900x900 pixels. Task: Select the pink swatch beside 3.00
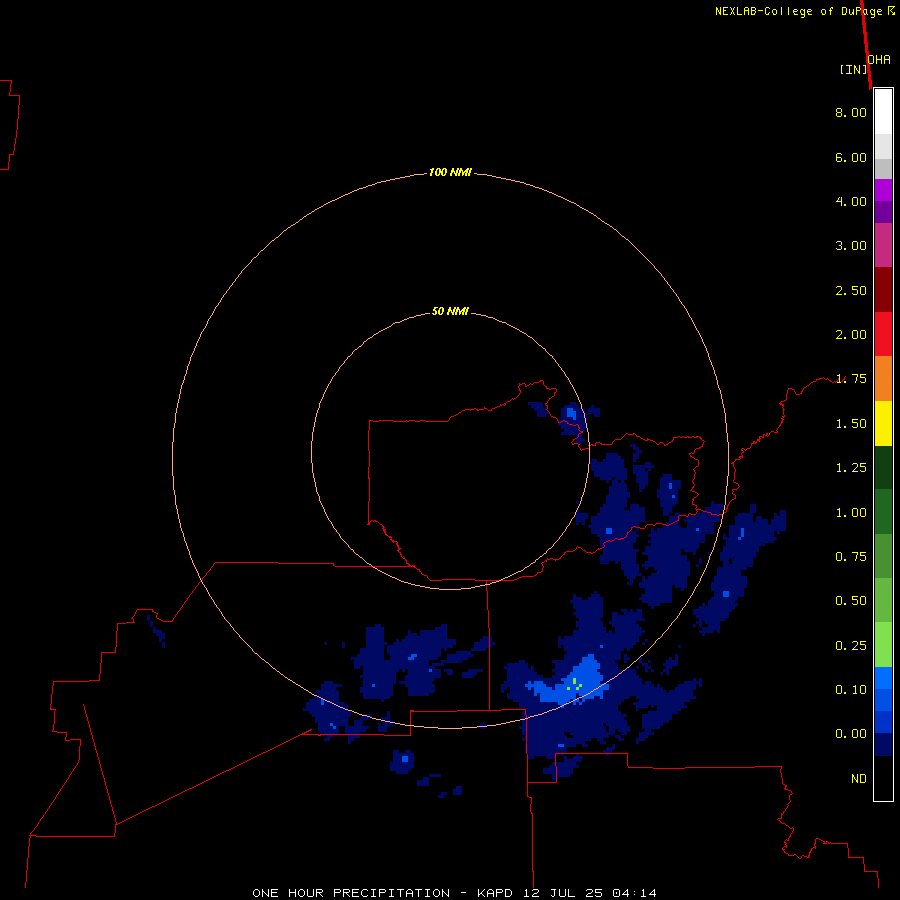883,245
